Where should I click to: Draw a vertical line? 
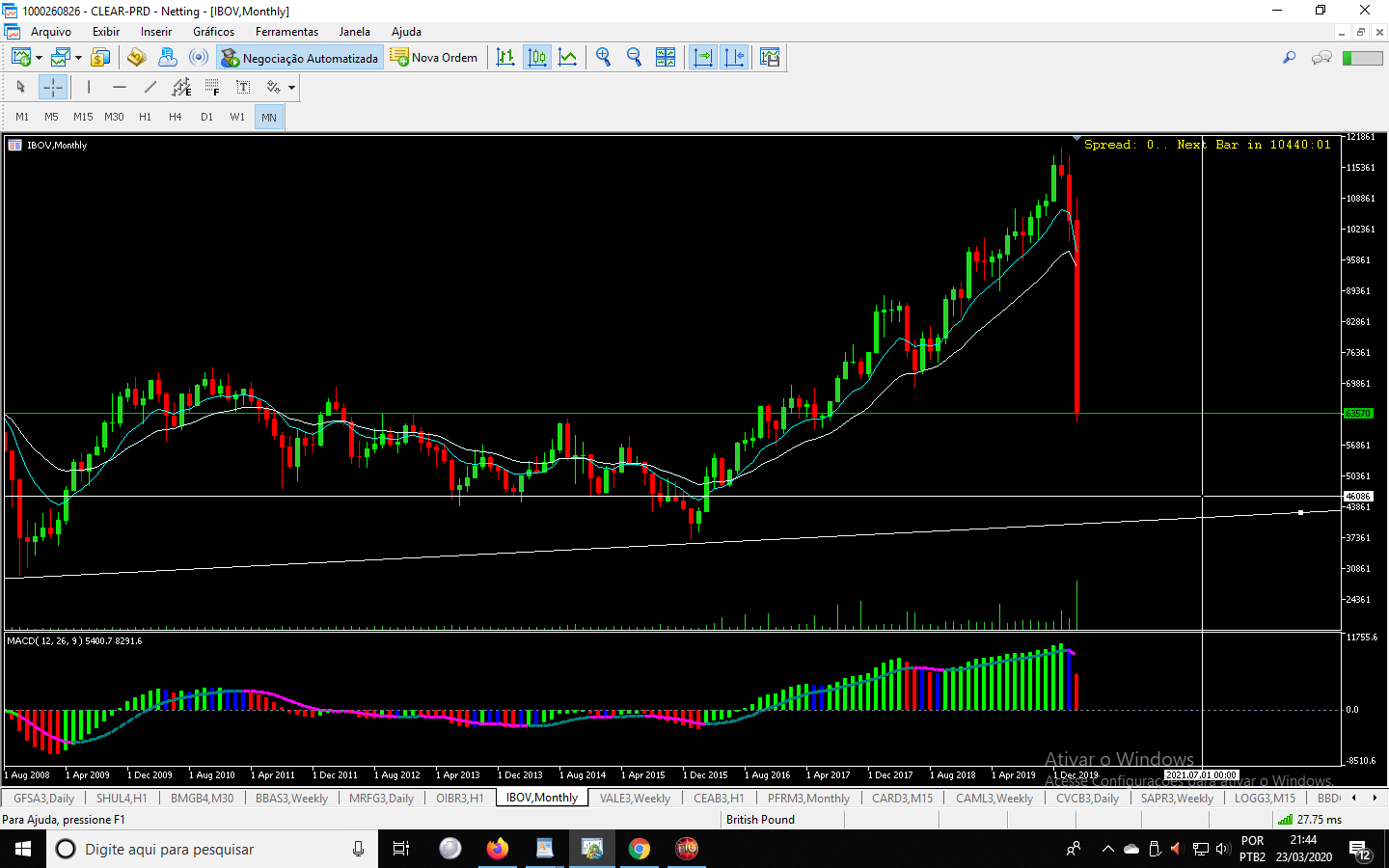[x=89, y=88]
